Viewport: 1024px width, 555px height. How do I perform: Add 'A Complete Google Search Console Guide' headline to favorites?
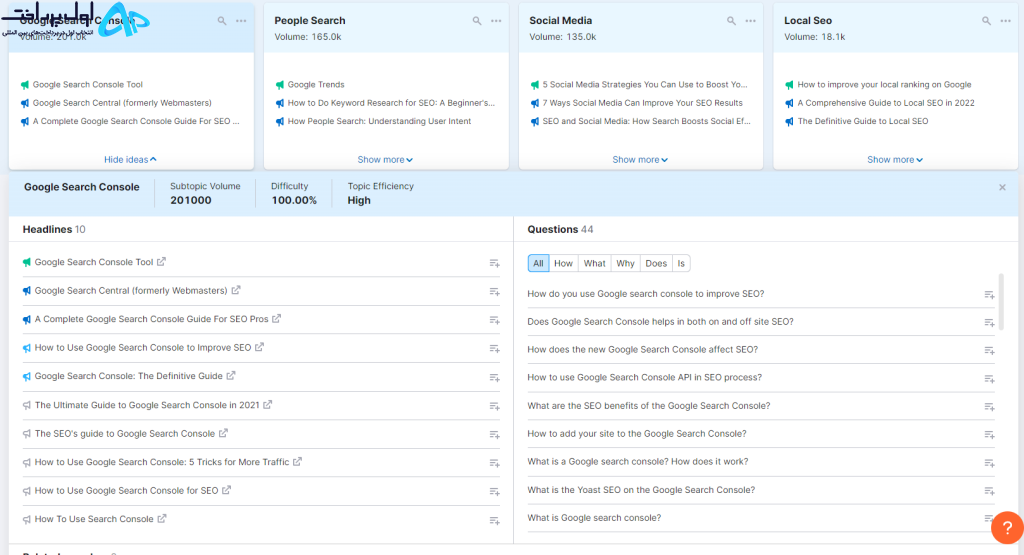494,320
